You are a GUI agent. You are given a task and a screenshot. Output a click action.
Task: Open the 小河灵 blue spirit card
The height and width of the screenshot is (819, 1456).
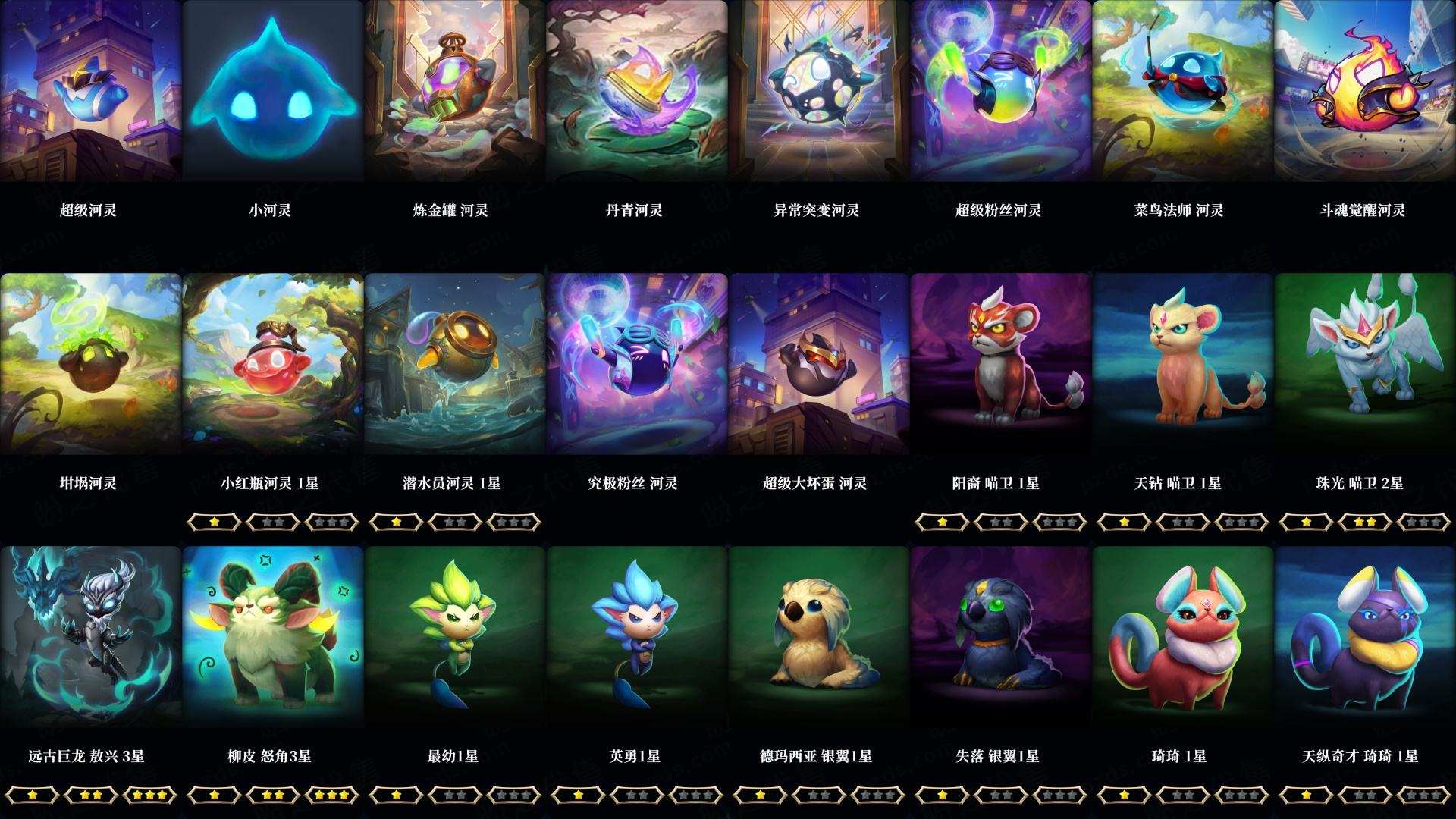point(273,91)
